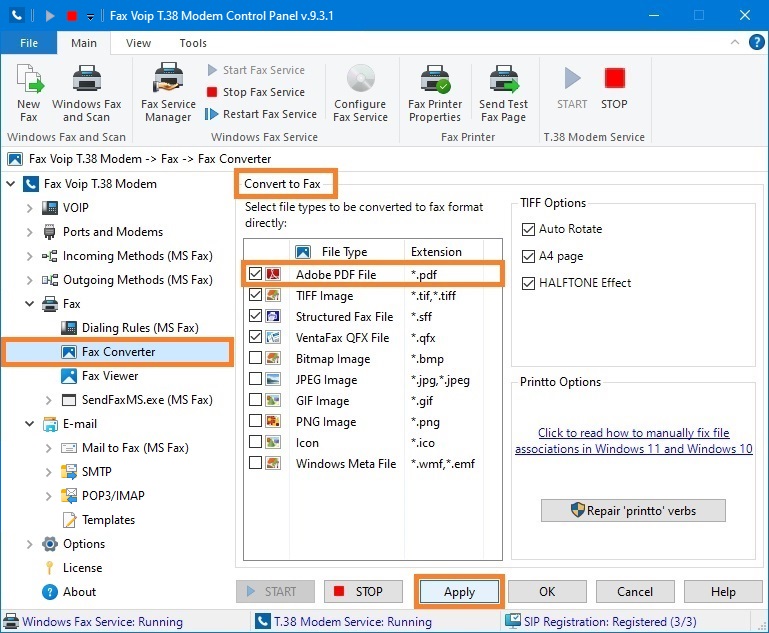Click the Apply button
Screen dimensions: 769x633
[460, 592]
